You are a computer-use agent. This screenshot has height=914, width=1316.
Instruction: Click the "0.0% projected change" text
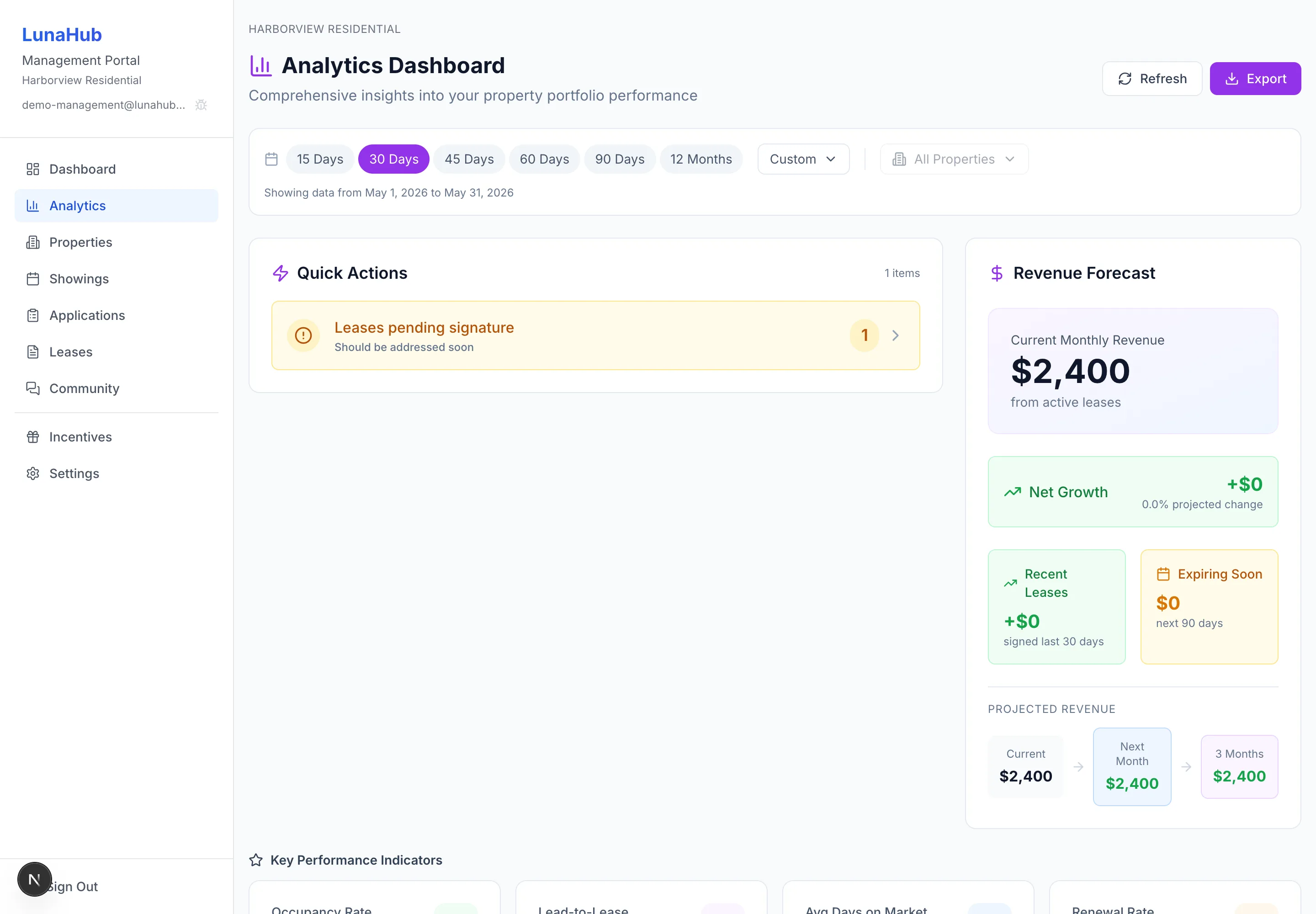click(x=1202, y=505)
